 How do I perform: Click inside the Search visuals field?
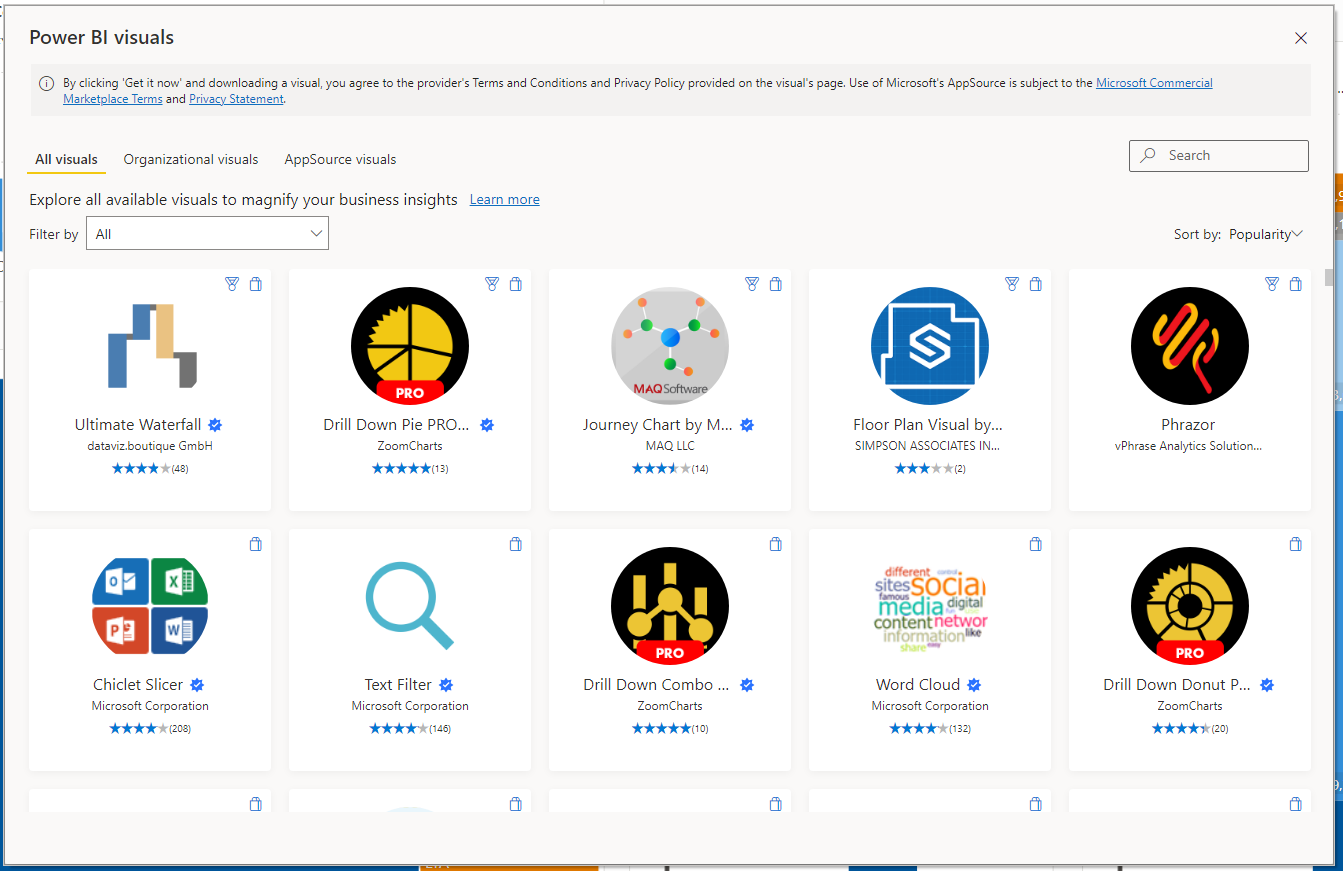(1219, 156)
